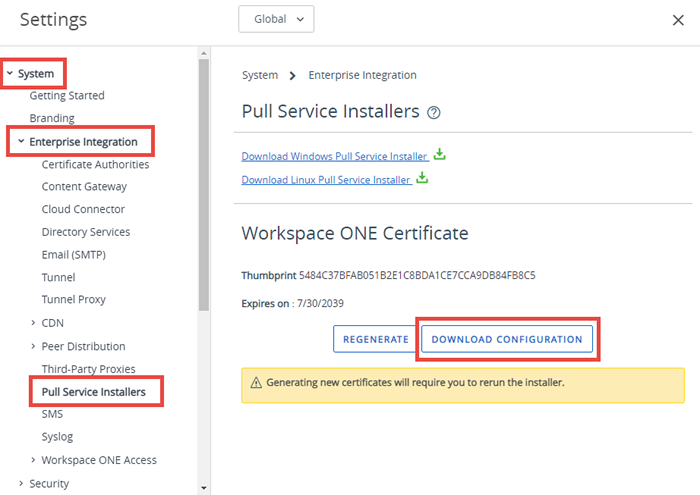Collapse the System tree section
This screenshot has height=495, width=700.
point(10,73)
